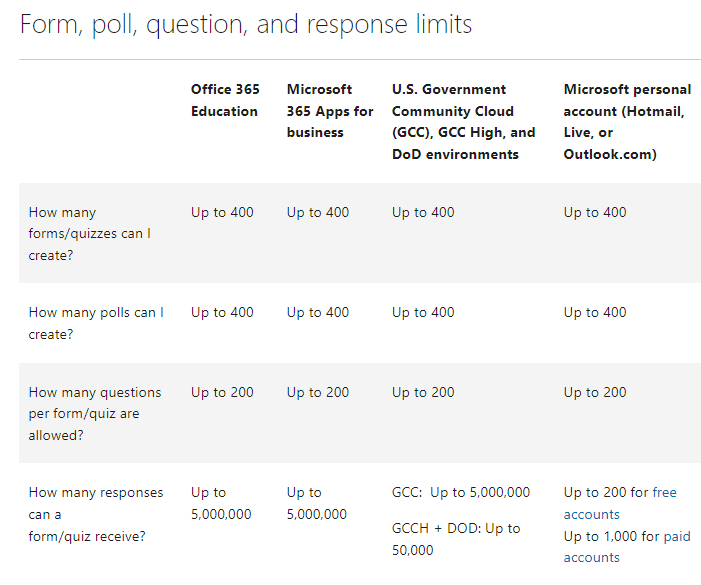Viewport: 701px width, 585px height.
Task: Click the GCCH + DOD: Up to 50,000 text
Action: click(x=456, y=539)
